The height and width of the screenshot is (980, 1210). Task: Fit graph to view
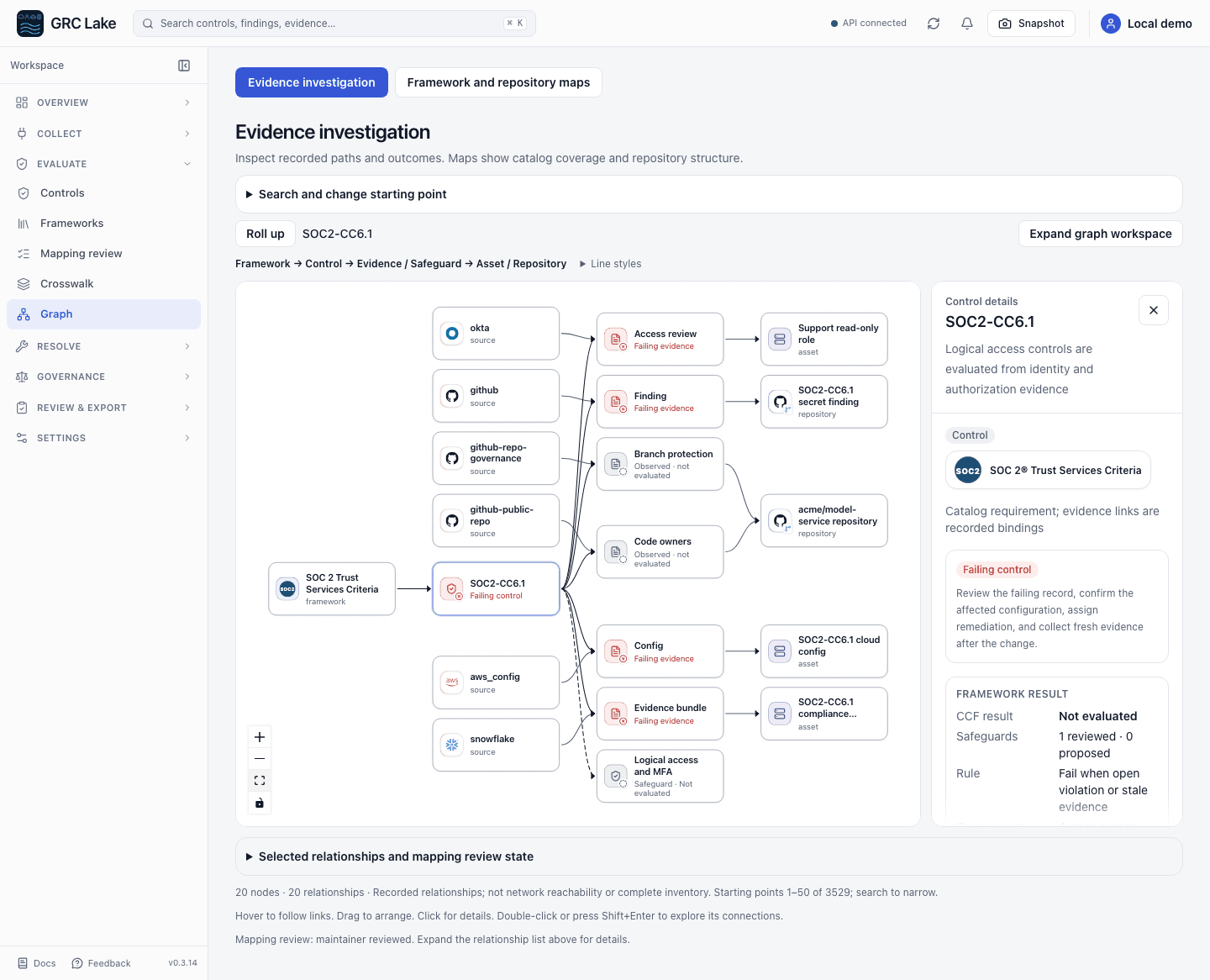[x=260, y=781]
